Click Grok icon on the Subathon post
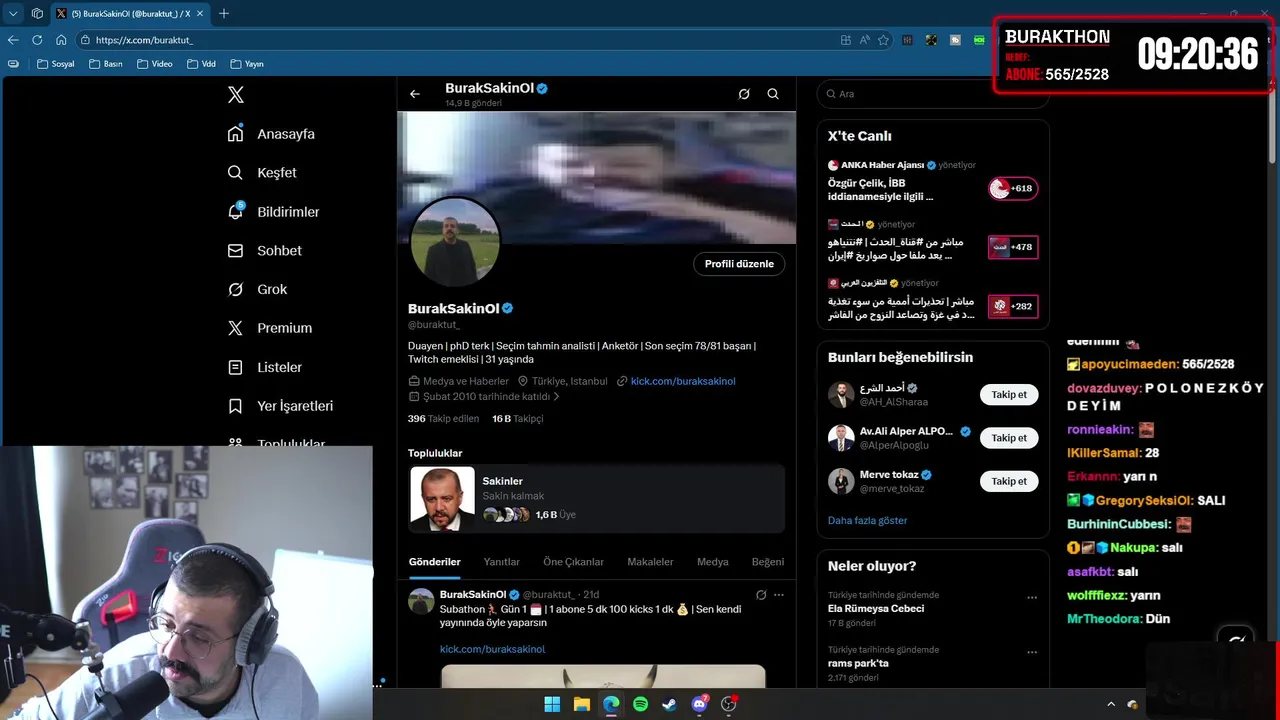The image size is (1280, 720). tap(761, 595)
